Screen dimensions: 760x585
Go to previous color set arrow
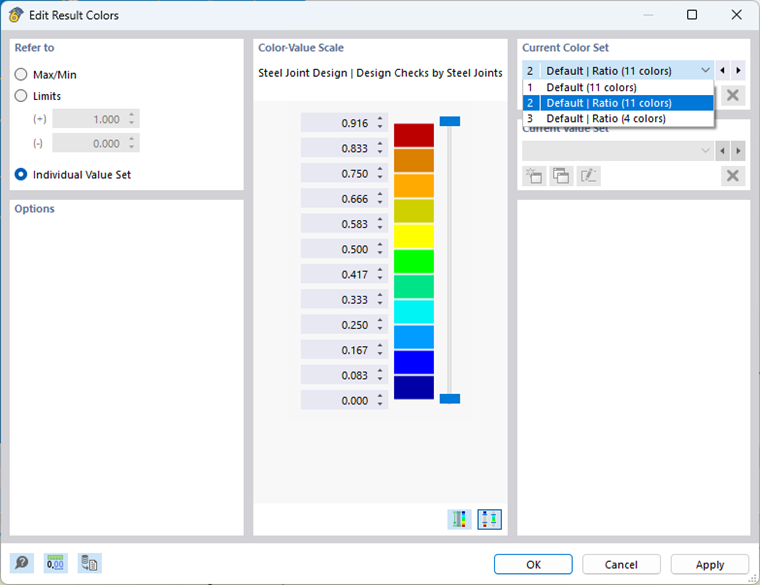coord(722,71)
